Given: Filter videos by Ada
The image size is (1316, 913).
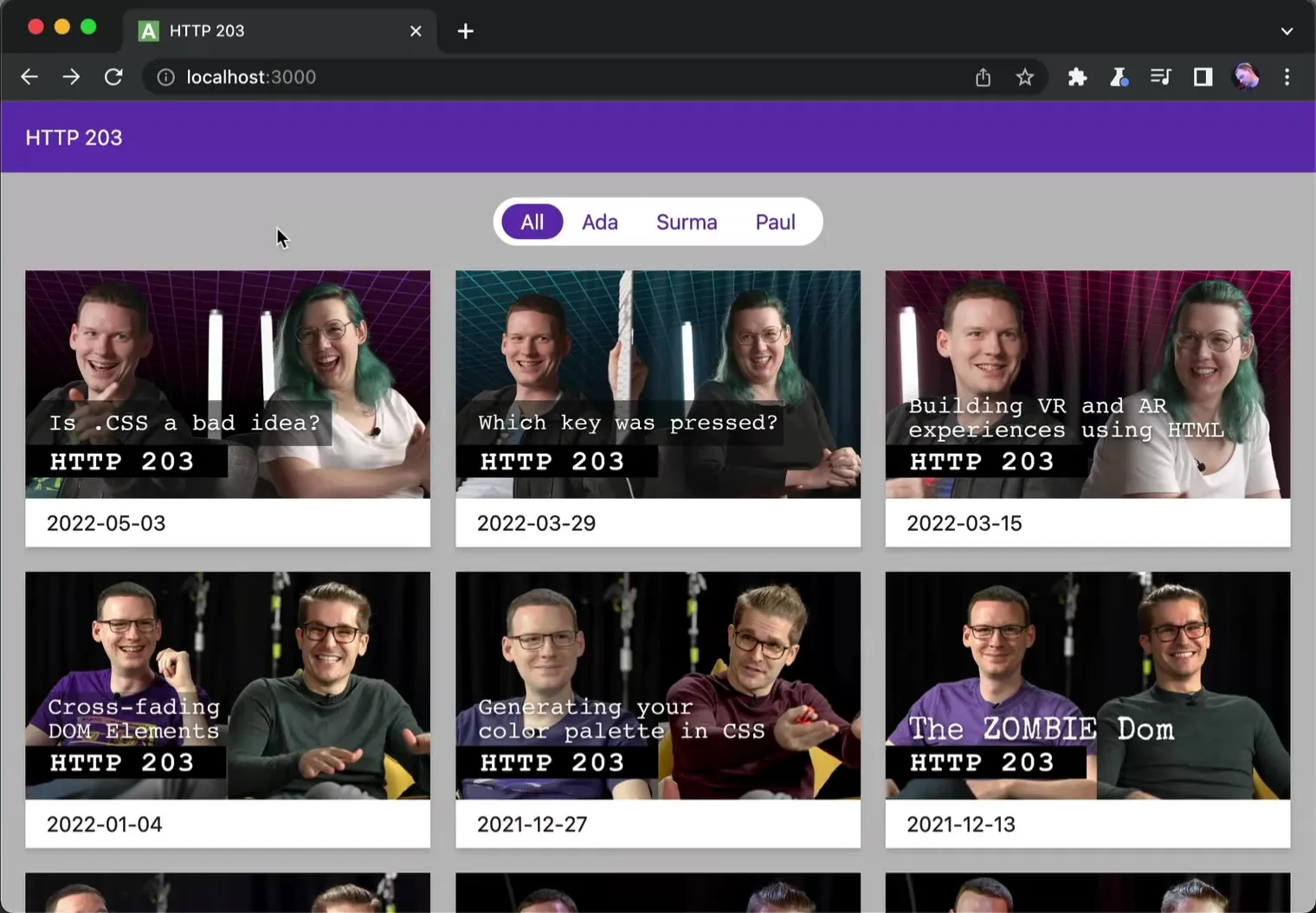Looking at the screenshot, I should [x=599, y=222].
